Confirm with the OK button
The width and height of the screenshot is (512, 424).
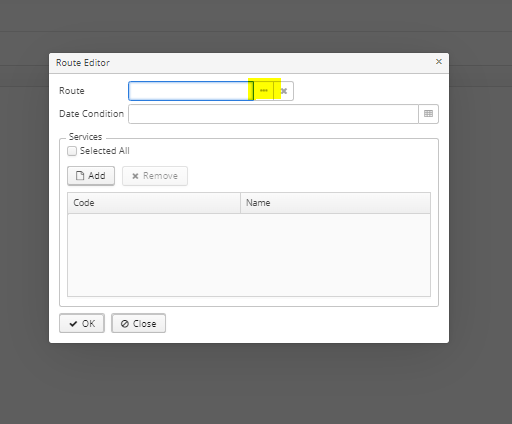(x=82, y=323)
